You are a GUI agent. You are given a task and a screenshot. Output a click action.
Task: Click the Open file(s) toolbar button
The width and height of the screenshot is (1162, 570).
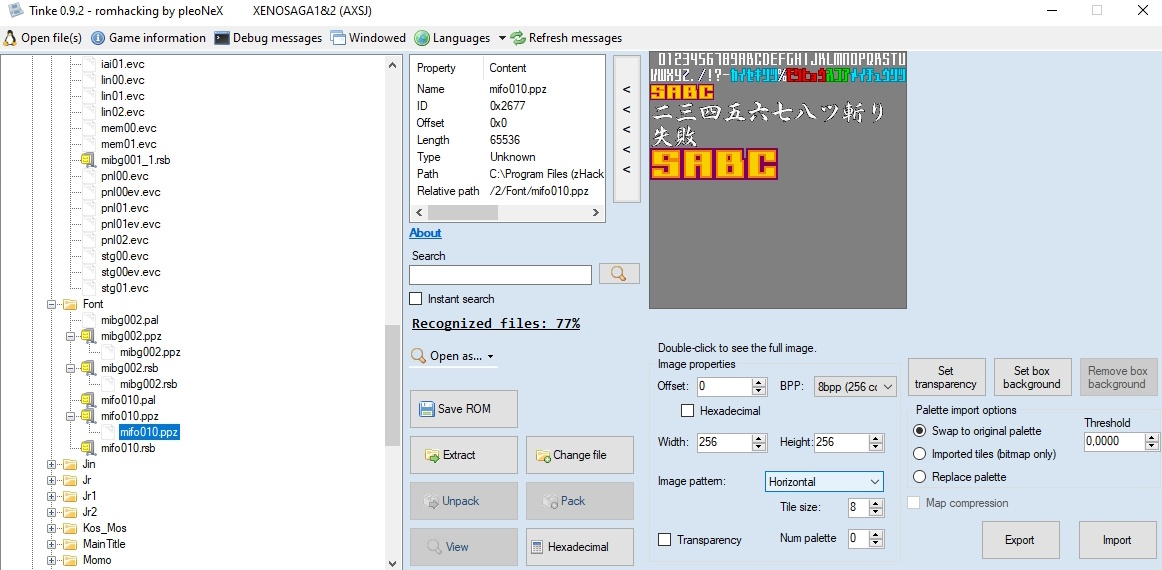coord(43,38)
